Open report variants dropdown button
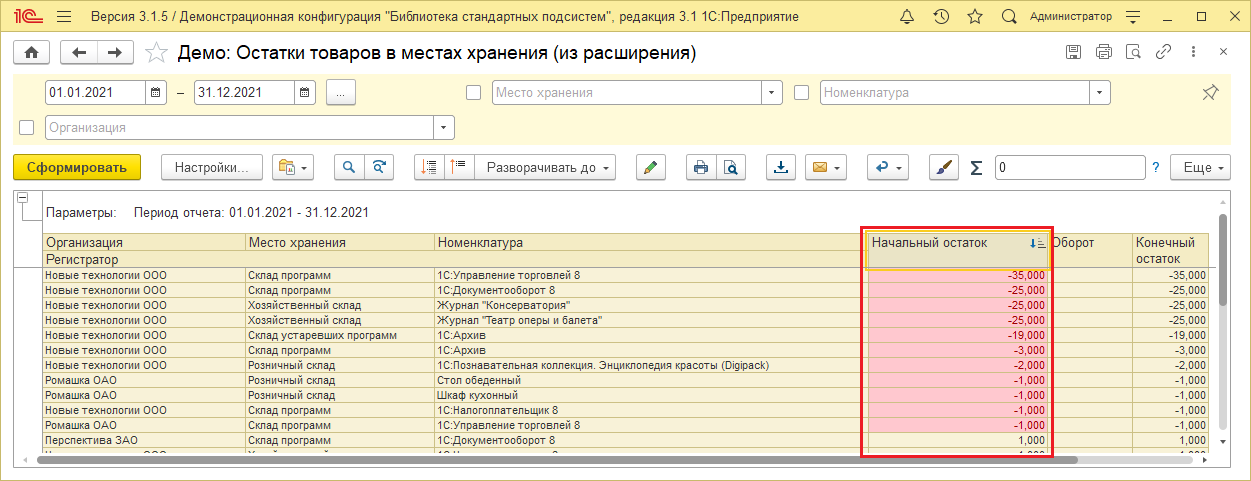Screen dimensions: 1251x481 293,167
